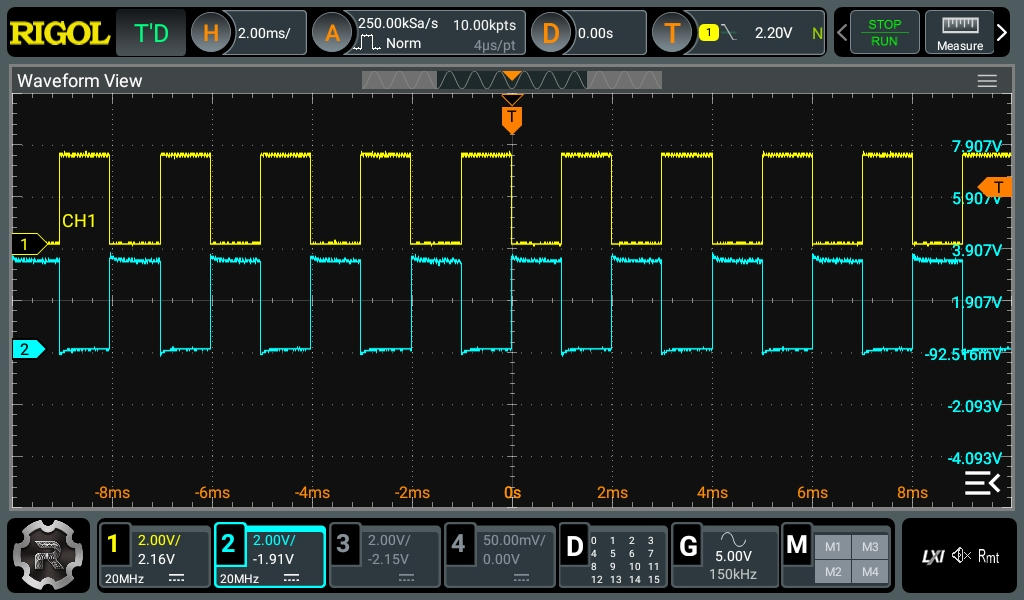Click the delay D icon in the top bar

click(x=550, y=33)
